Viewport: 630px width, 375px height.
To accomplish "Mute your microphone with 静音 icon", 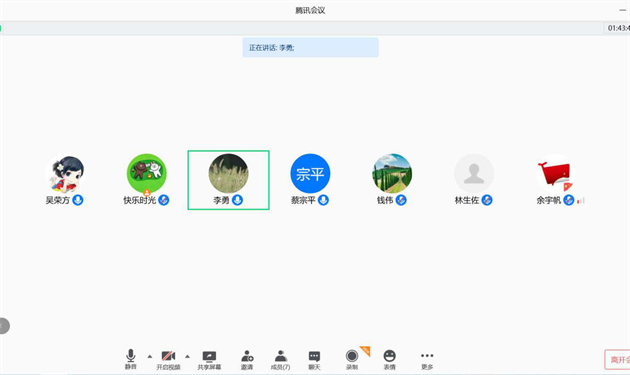I will 131,359.
